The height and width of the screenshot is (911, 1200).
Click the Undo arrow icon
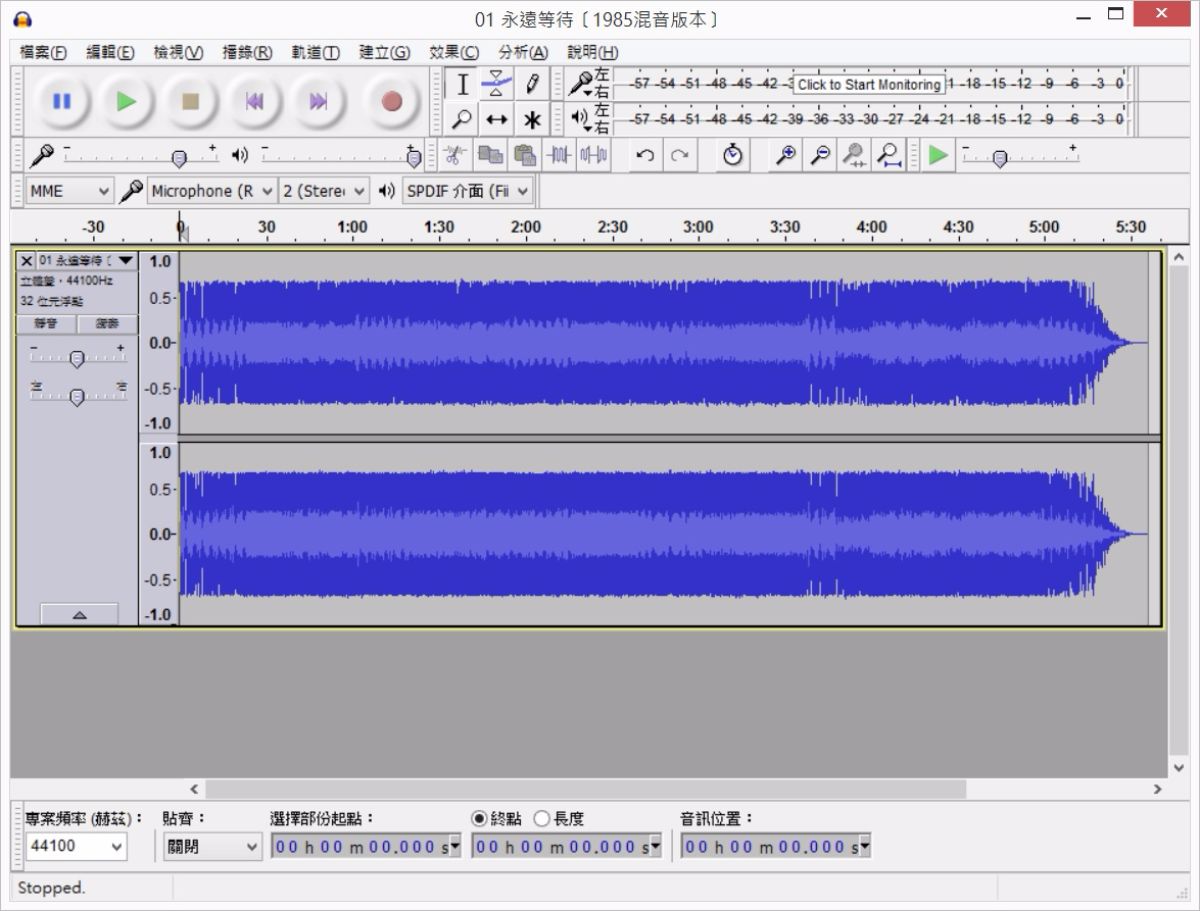coord(646,155)
